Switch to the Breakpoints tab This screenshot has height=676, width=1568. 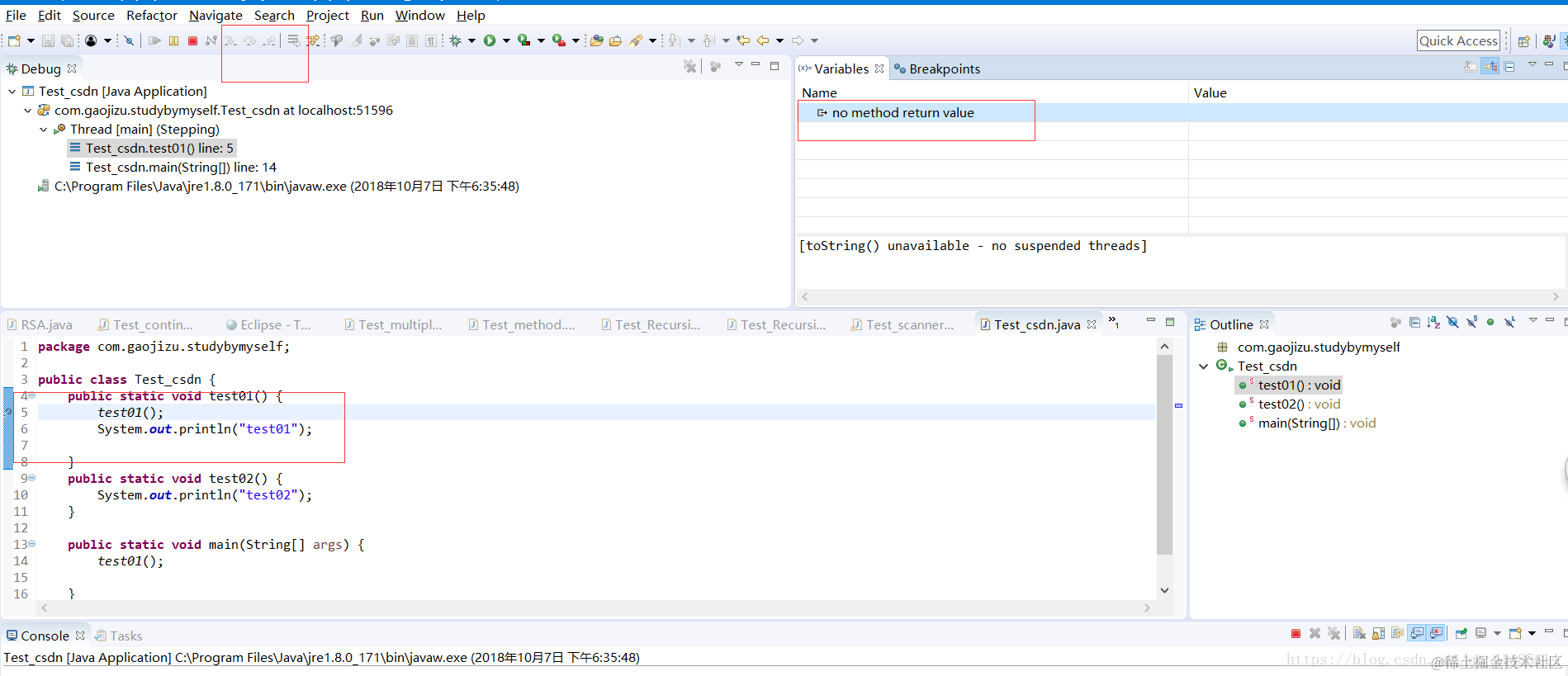(x=937, y=69)
